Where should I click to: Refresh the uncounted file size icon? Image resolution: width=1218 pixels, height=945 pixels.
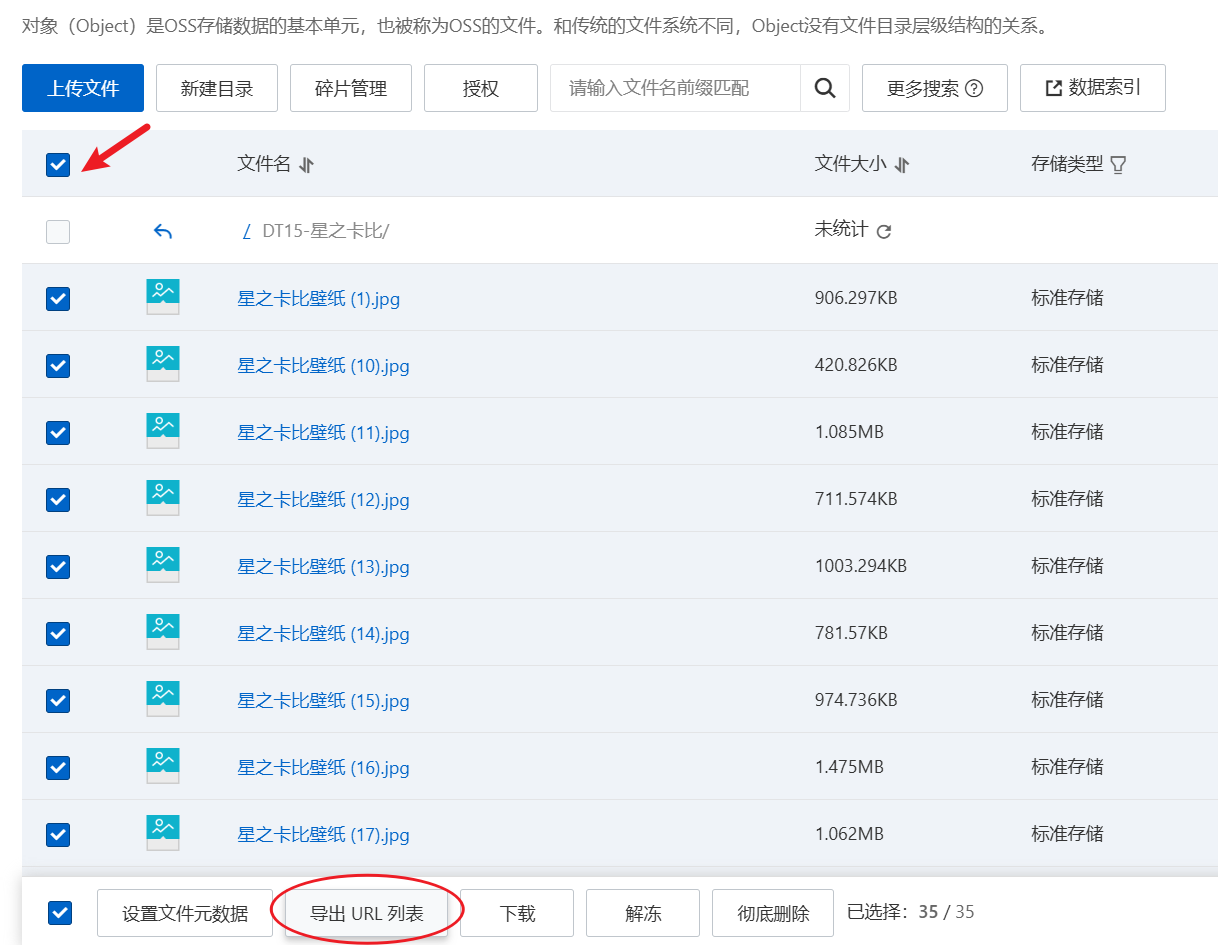click(x=883, y=232)
